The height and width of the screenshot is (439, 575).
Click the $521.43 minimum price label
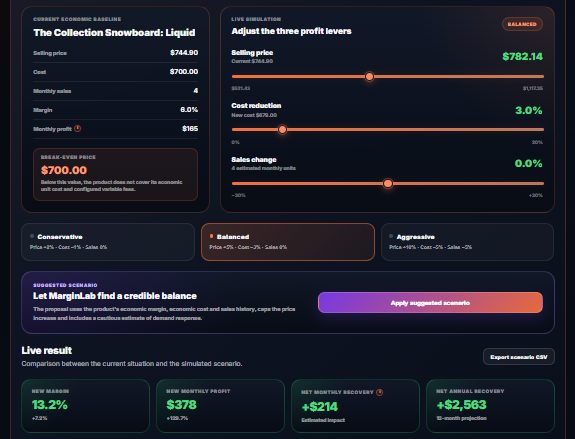pyautogui.click(x=241, y=88)
